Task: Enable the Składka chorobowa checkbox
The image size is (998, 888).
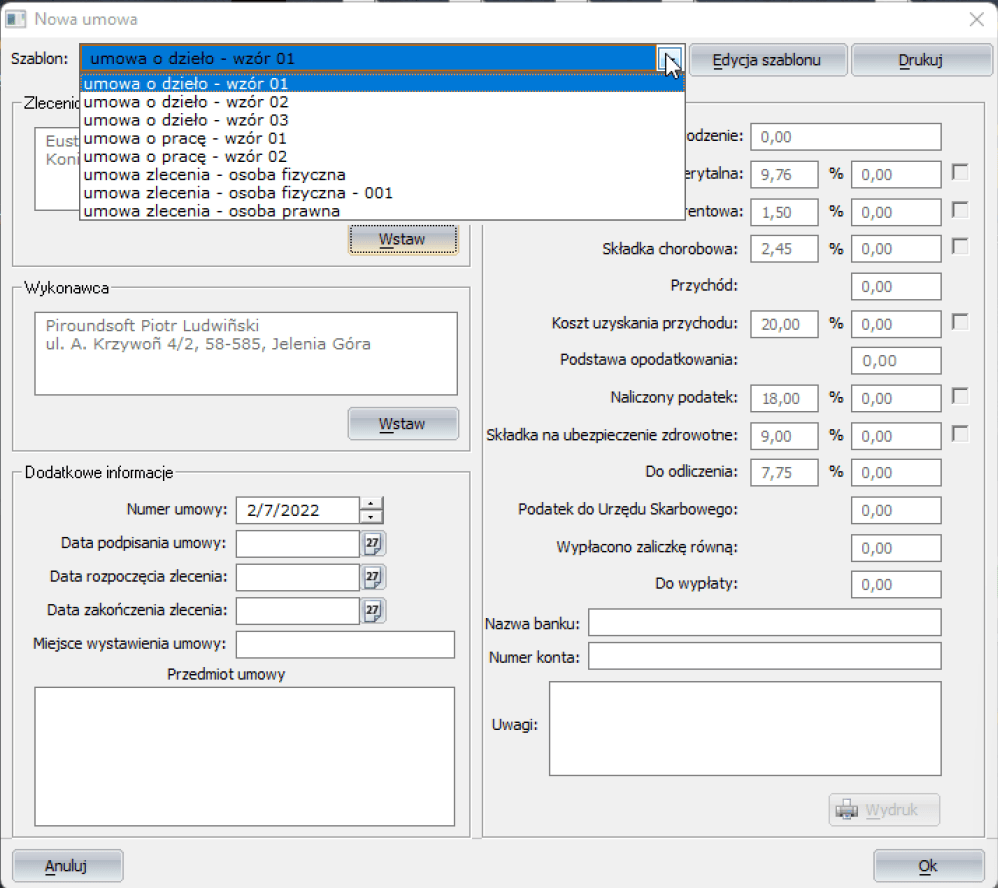Action: click(x=960, y=247)
